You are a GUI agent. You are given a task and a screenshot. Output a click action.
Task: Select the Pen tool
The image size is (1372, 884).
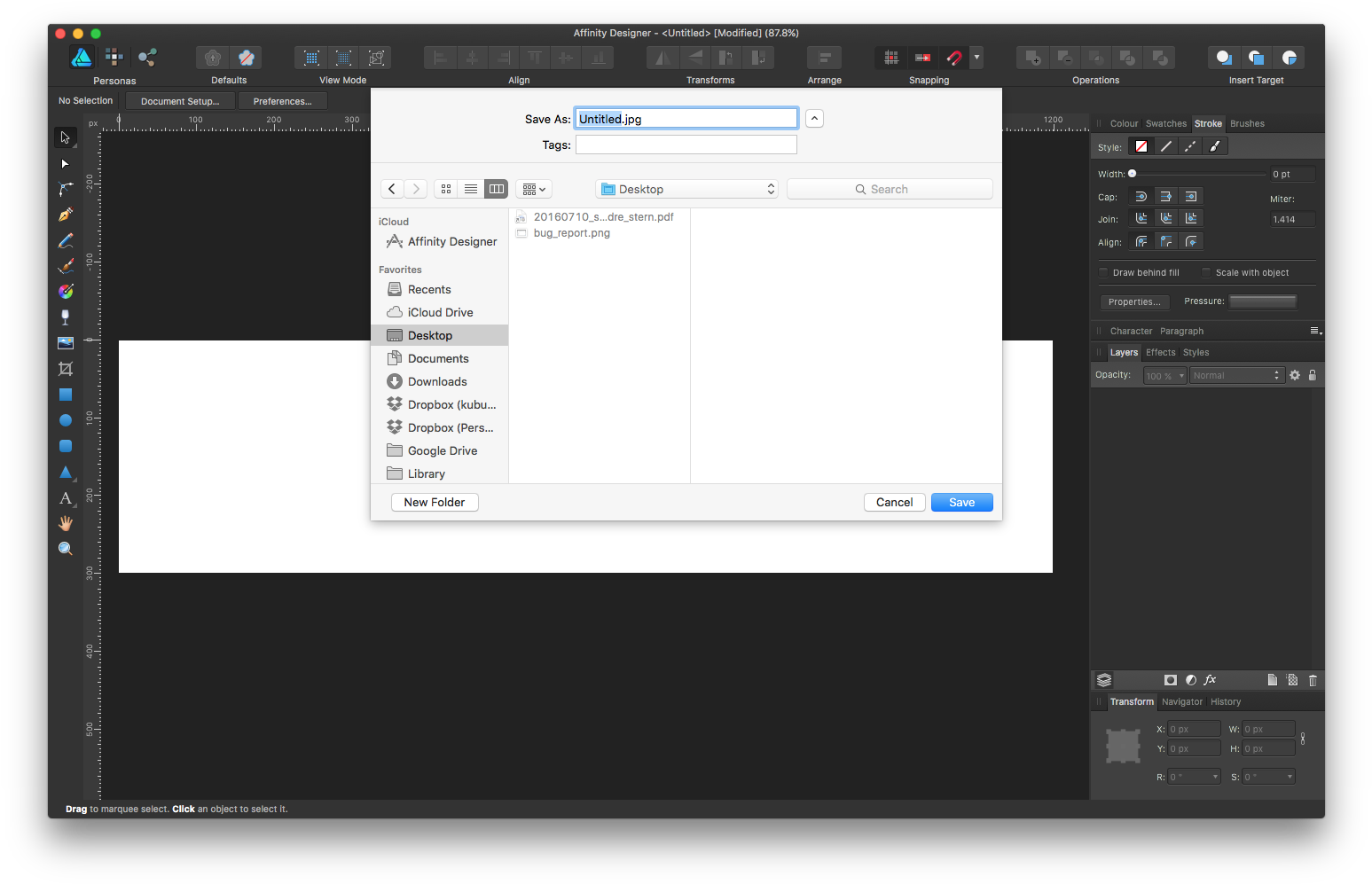[x=66, y=215]
